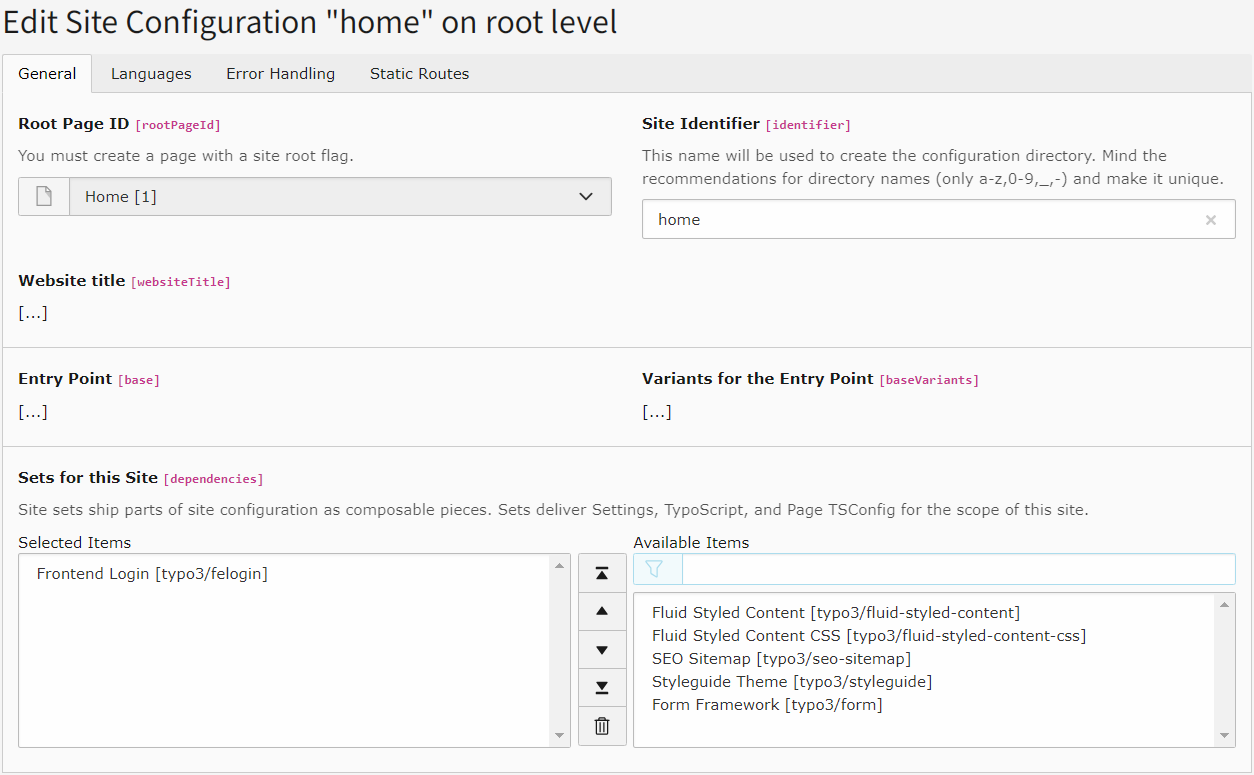Move selected item to top
This screenshot has width=1254, height=775.
[602, 573]
